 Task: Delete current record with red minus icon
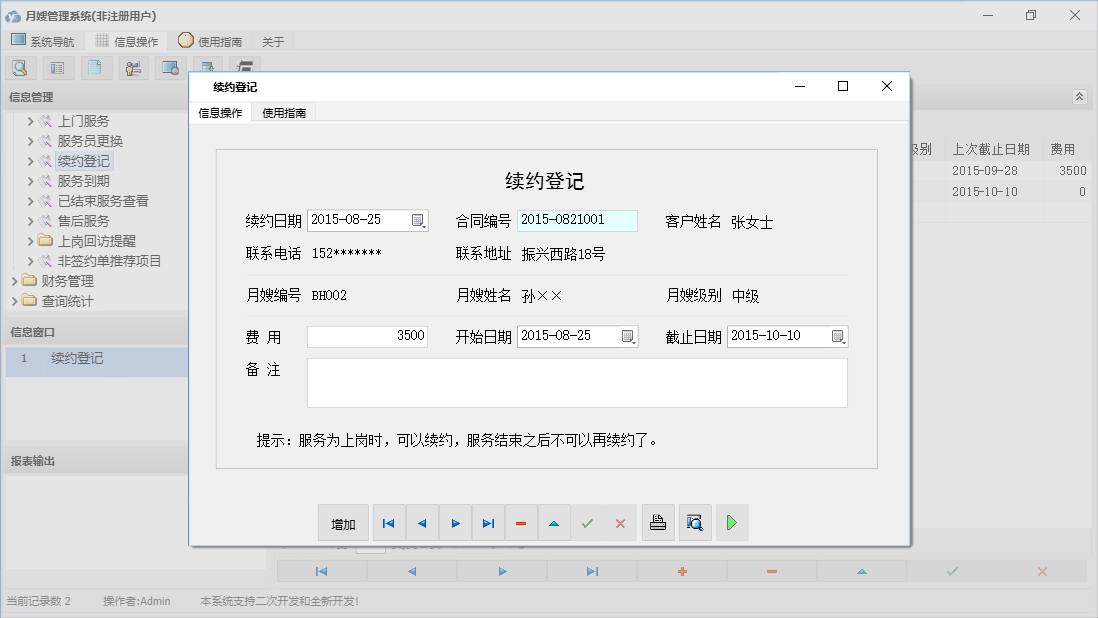coord(521,522)
